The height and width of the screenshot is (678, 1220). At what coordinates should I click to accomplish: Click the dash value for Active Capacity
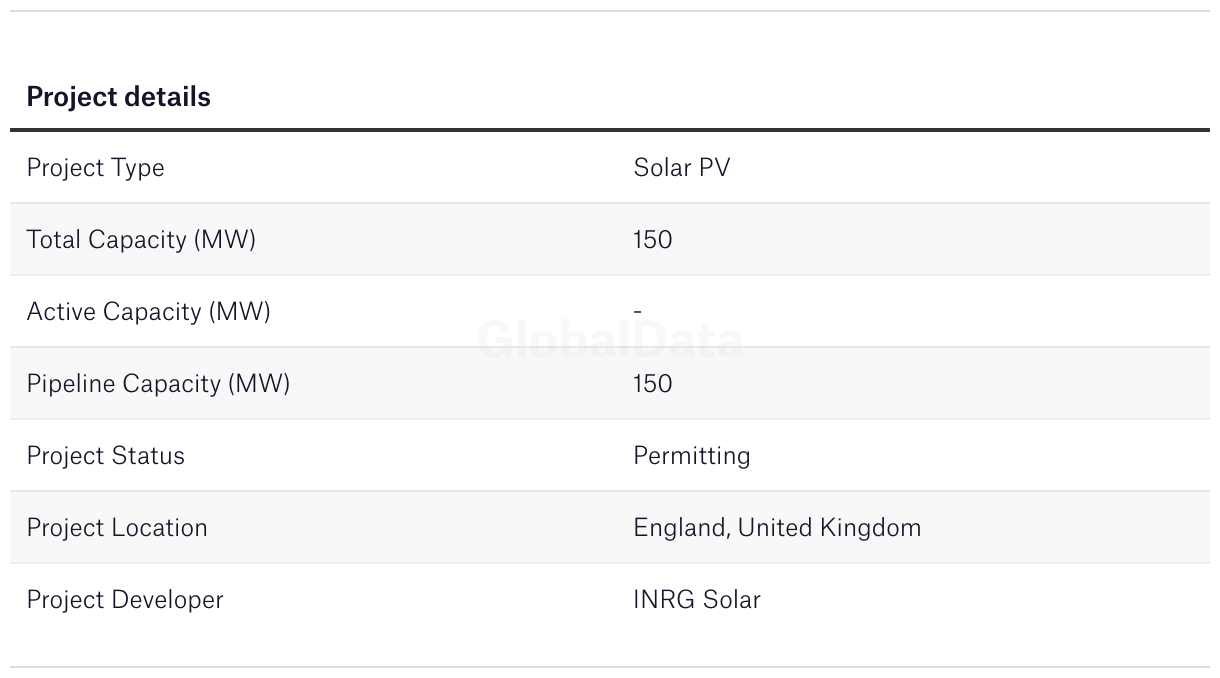tap(637, 312)
